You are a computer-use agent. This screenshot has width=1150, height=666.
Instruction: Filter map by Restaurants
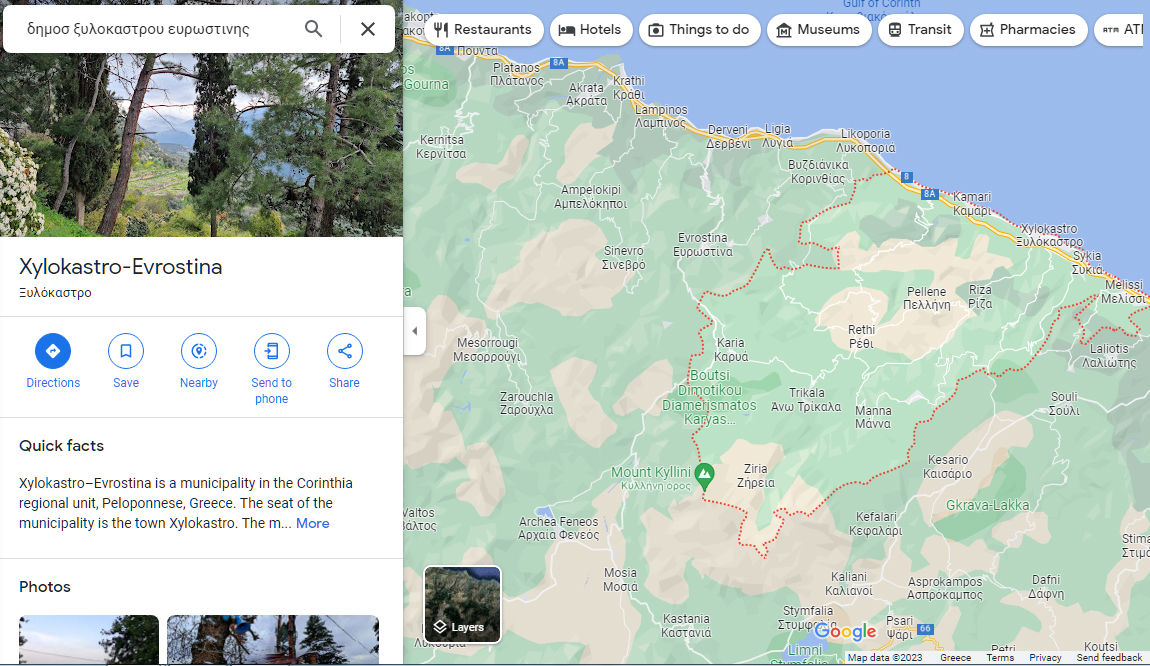[483, 30]
